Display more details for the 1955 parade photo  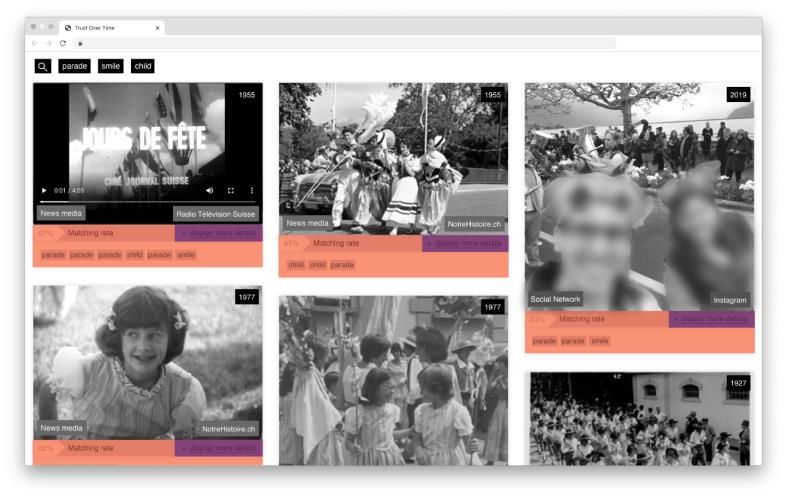(465, 243)
